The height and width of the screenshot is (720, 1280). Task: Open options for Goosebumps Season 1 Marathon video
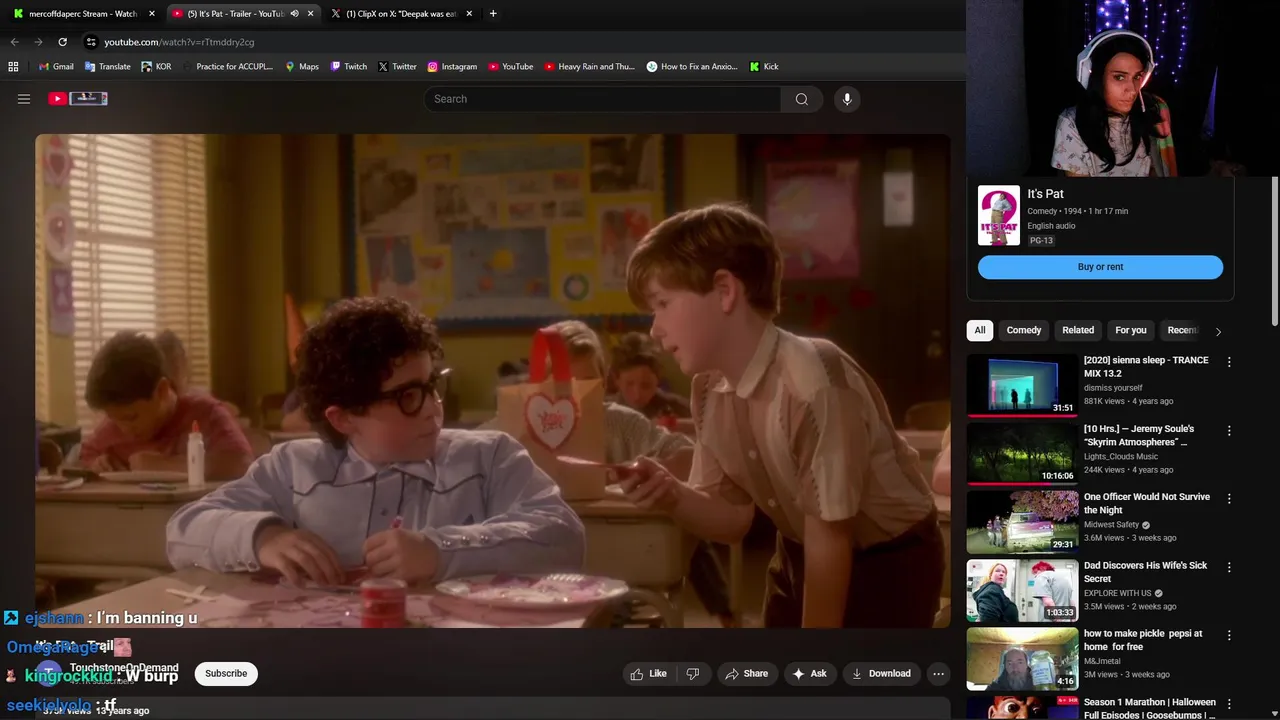pyautogui.click(x=1229, y=704)
